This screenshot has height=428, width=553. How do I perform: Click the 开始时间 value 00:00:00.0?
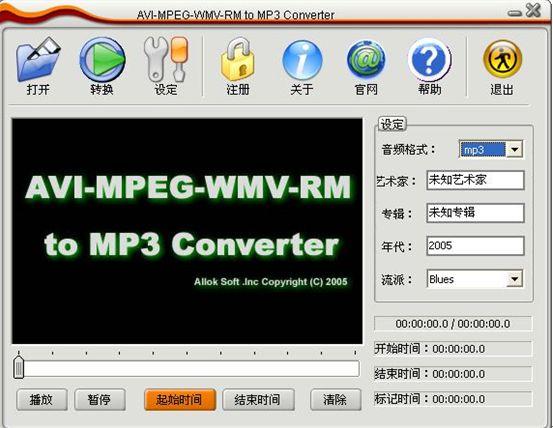coord(458,349)
